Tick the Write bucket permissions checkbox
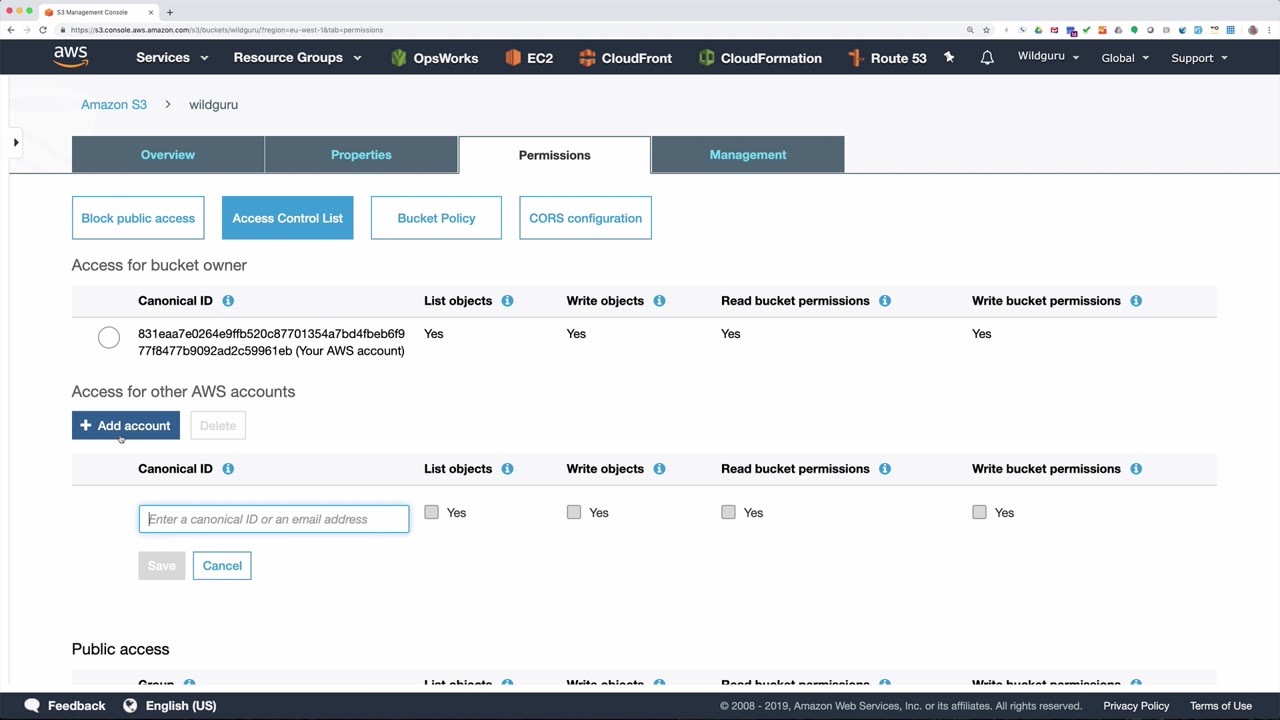Screen dimensions: 1280x720 tap(979, 512)
